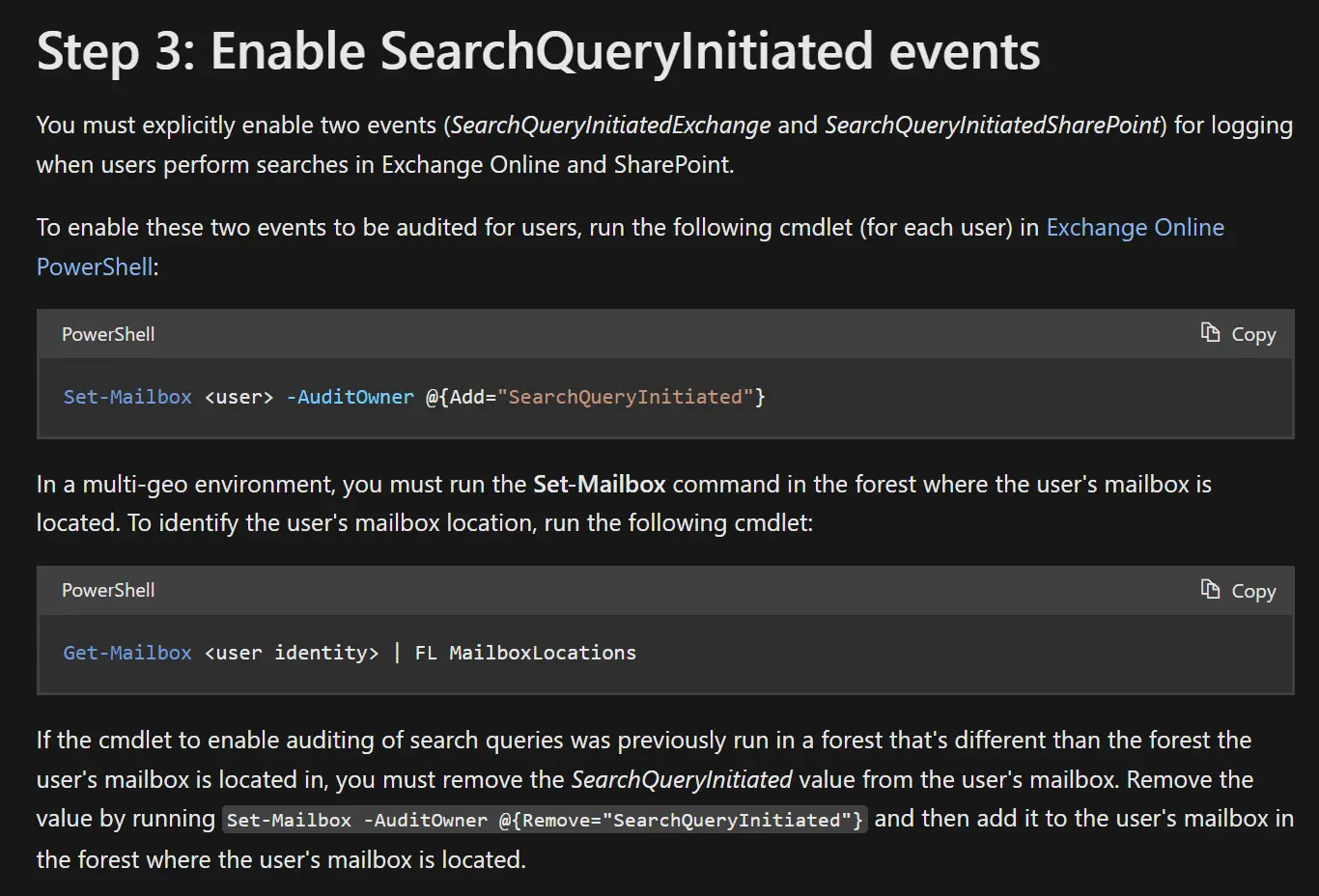Viewport: 1319px width, 896px height.
Task: Click the PowerShell language label of the first code block
Action: coord(108,334)
